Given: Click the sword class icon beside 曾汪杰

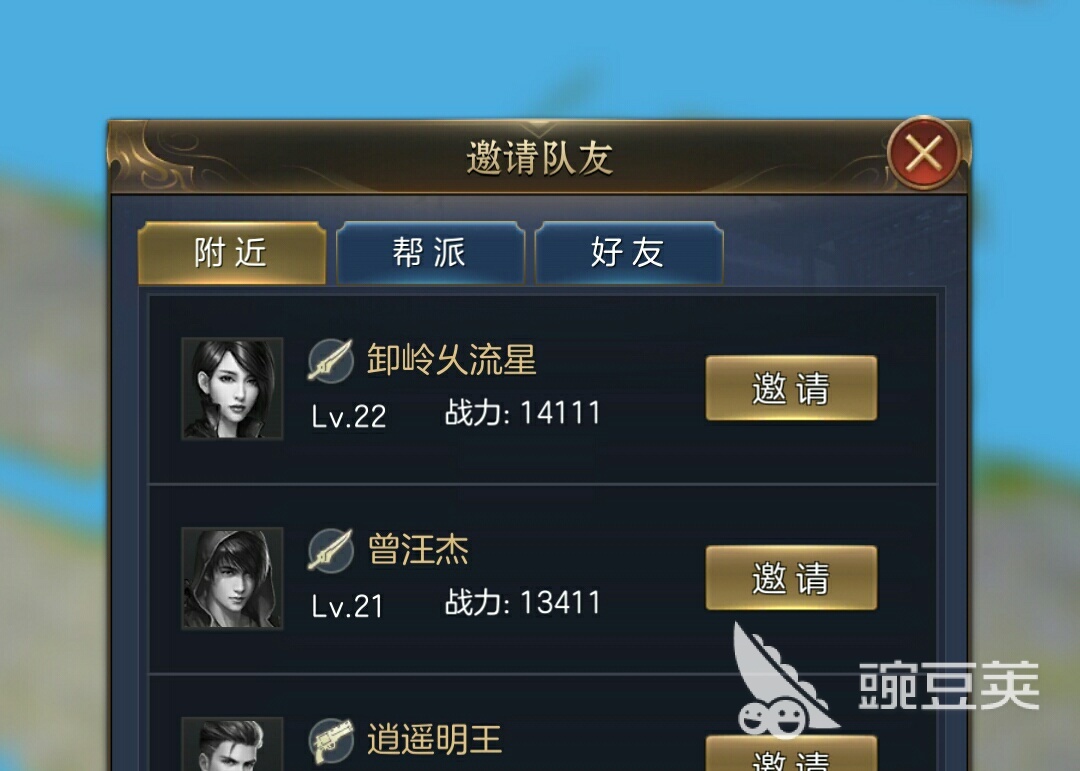Looking at the screenshot, I should point(331,550).
